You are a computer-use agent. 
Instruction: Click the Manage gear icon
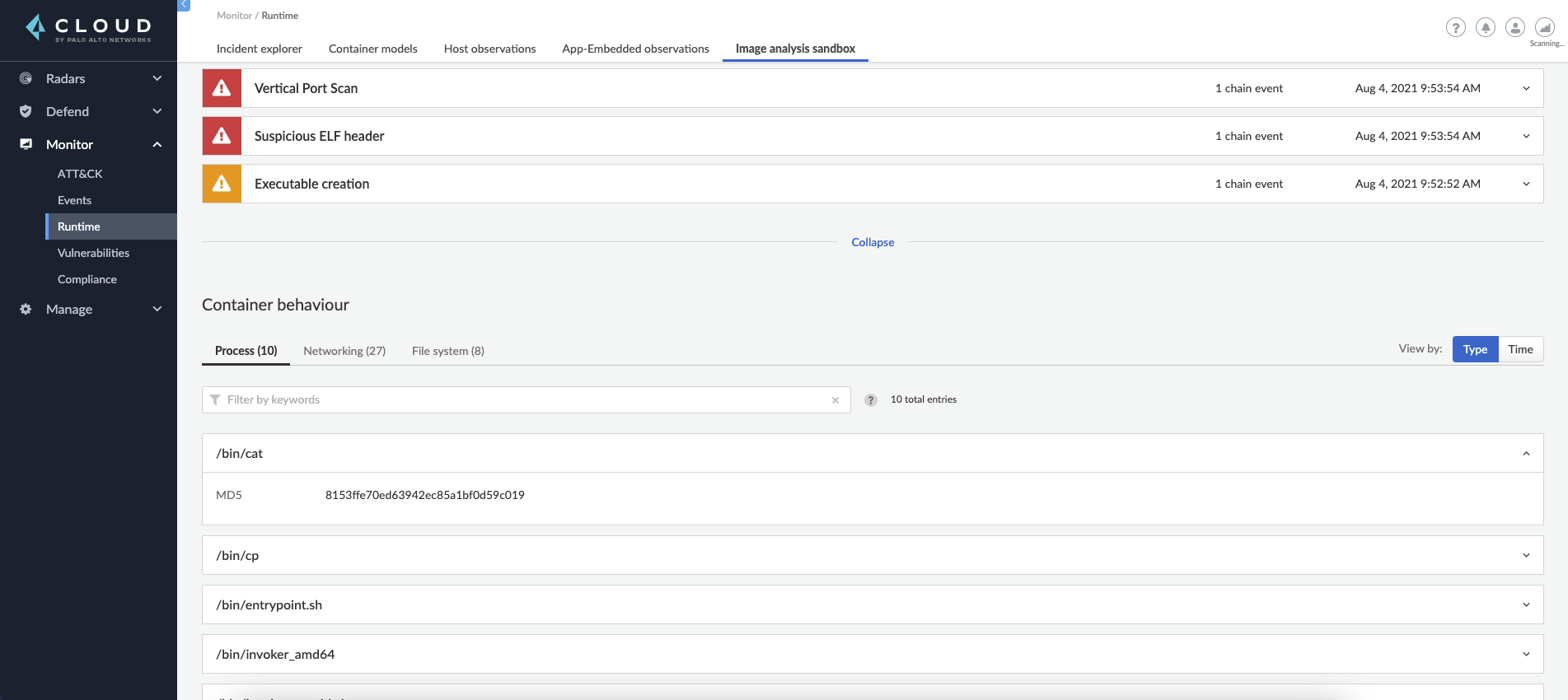click(x=26, y=309)
